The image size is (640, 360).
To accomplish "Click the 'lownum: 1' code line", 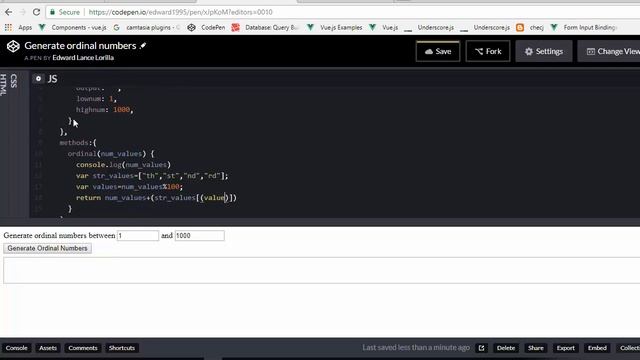I will point(96,99).
